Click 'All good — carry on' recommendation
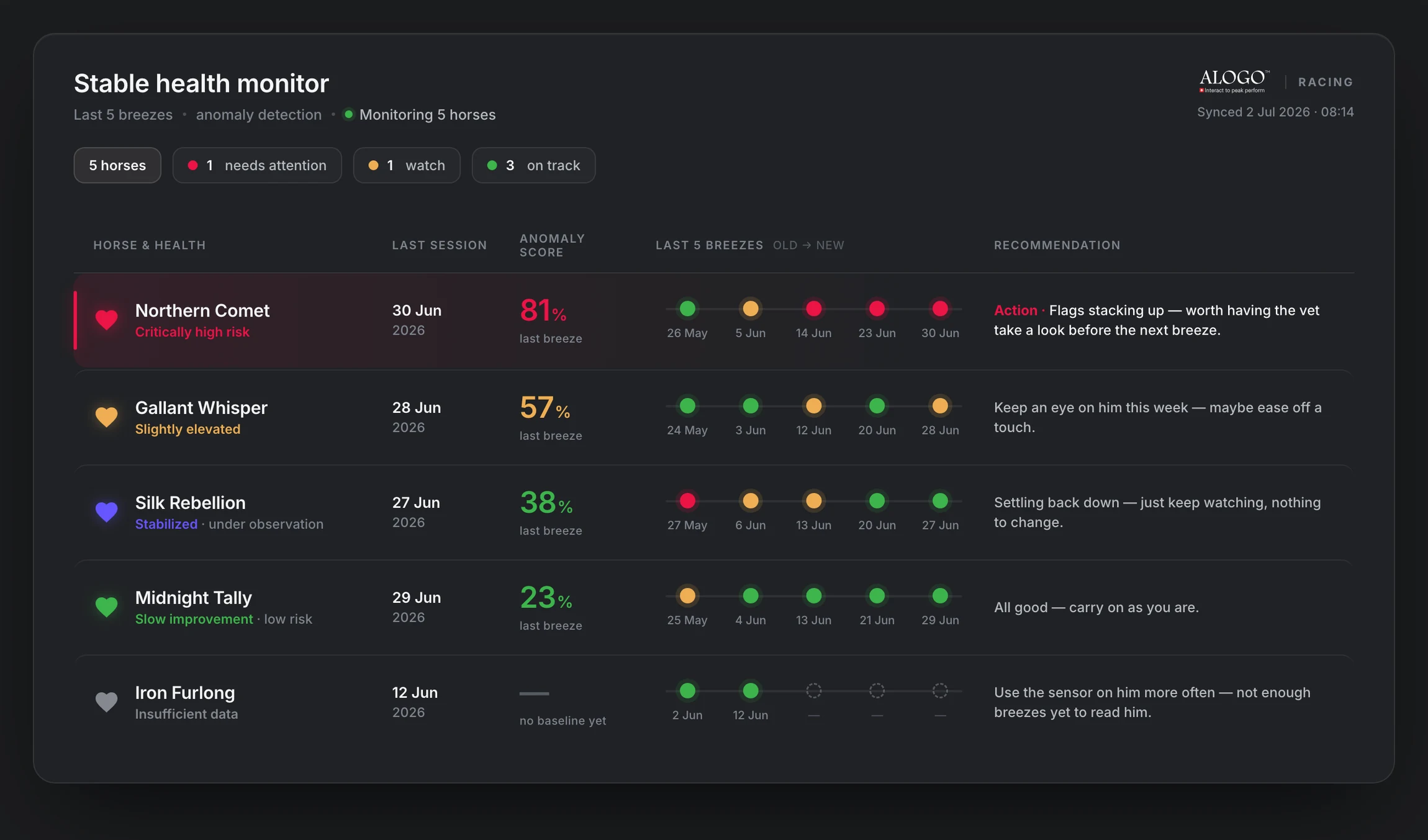Viewport: 1428px width, 840px height. point(1096,607)
